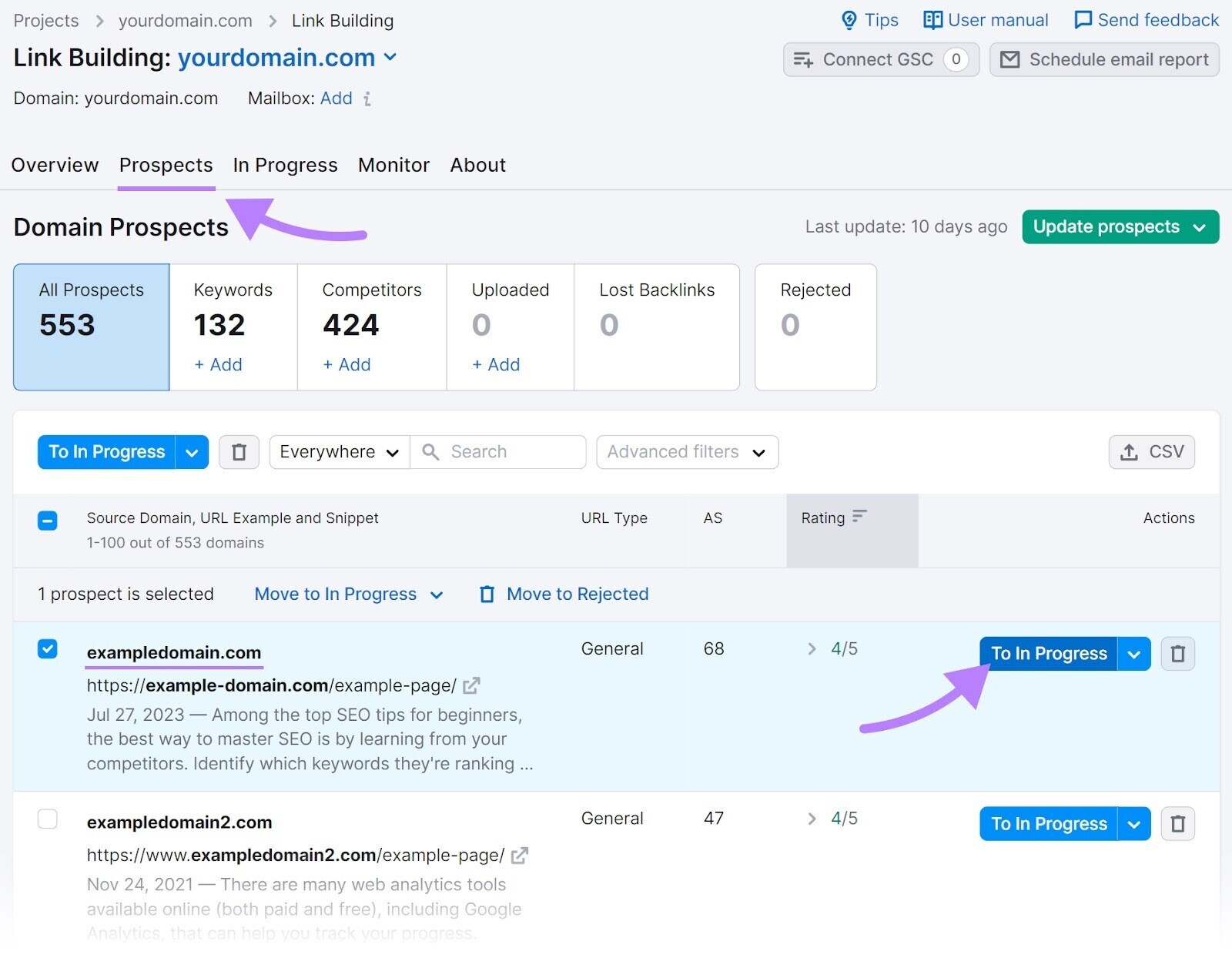Open the User manual icon
The width and height of the screenshot is (1232, 958).
point(932,20)
